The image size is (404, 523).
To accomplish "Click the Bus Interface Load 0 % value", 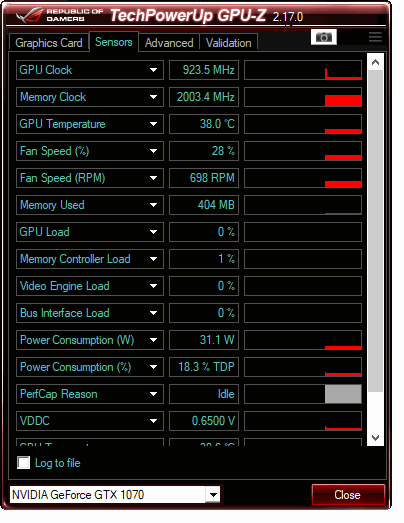I will (204, 313).
